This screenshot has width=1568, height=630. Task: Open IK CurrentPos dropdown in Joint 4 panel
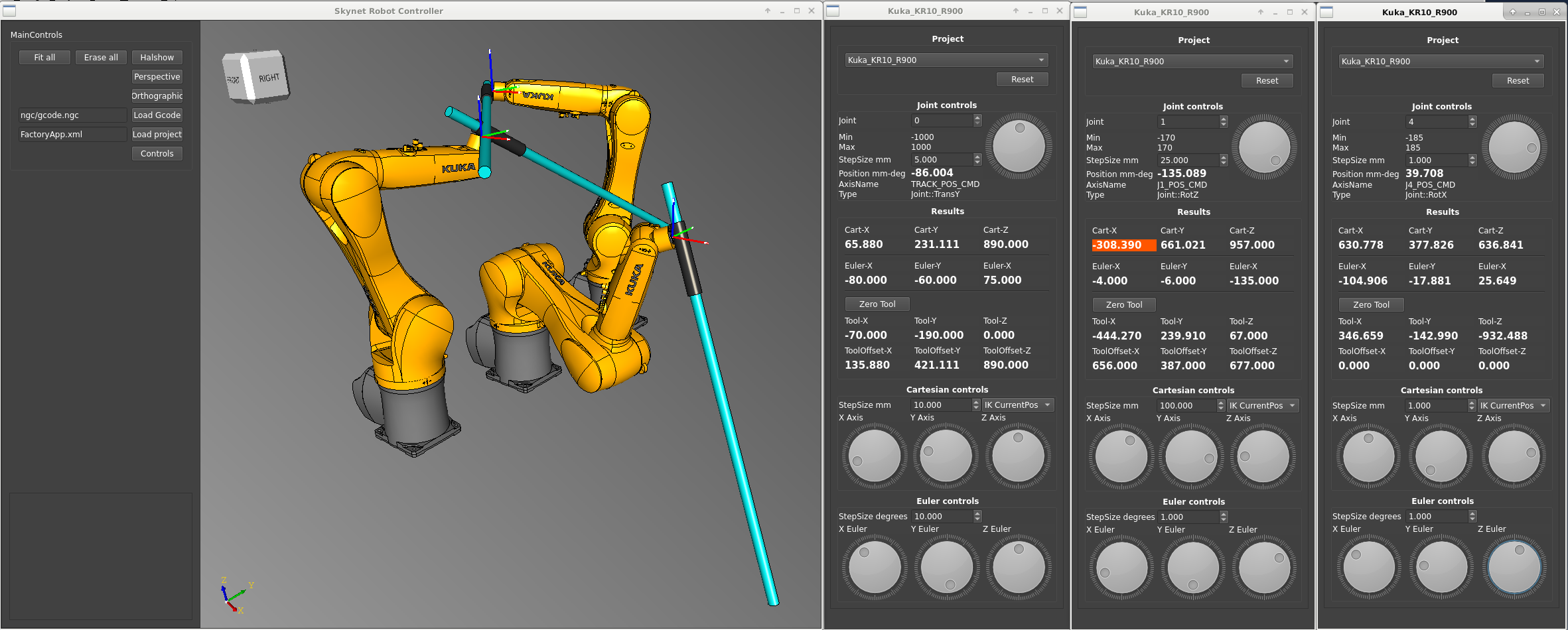click(x=1513, y=406)
